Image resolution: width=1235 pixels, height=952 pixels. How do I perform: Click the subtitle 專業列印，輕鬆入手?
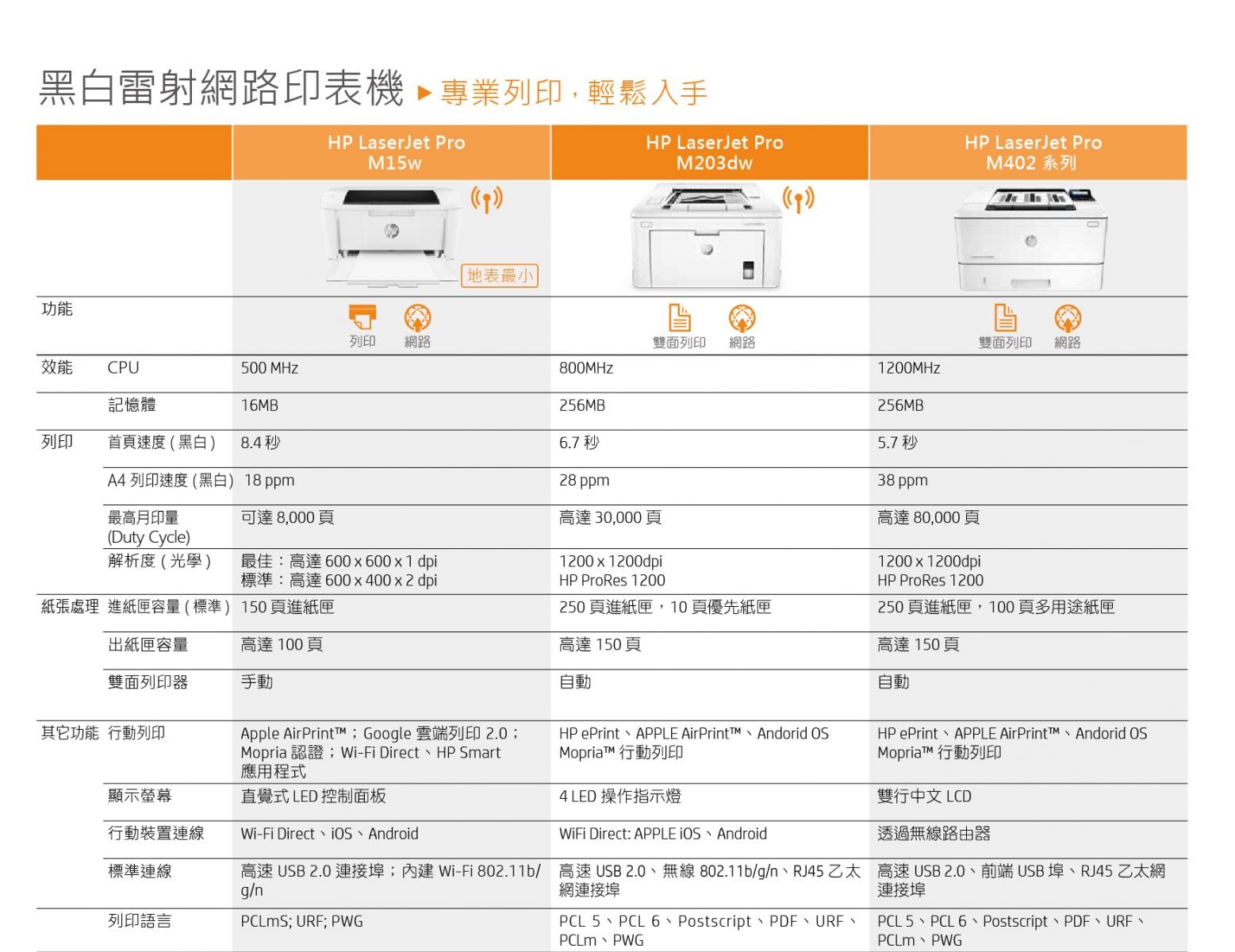[x=573, y=92]
